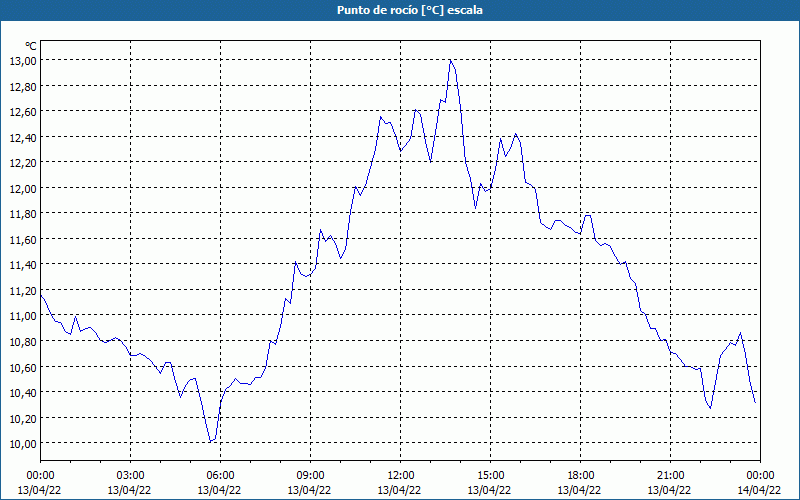Click the 10,20 y-axis value

[23, 418]
